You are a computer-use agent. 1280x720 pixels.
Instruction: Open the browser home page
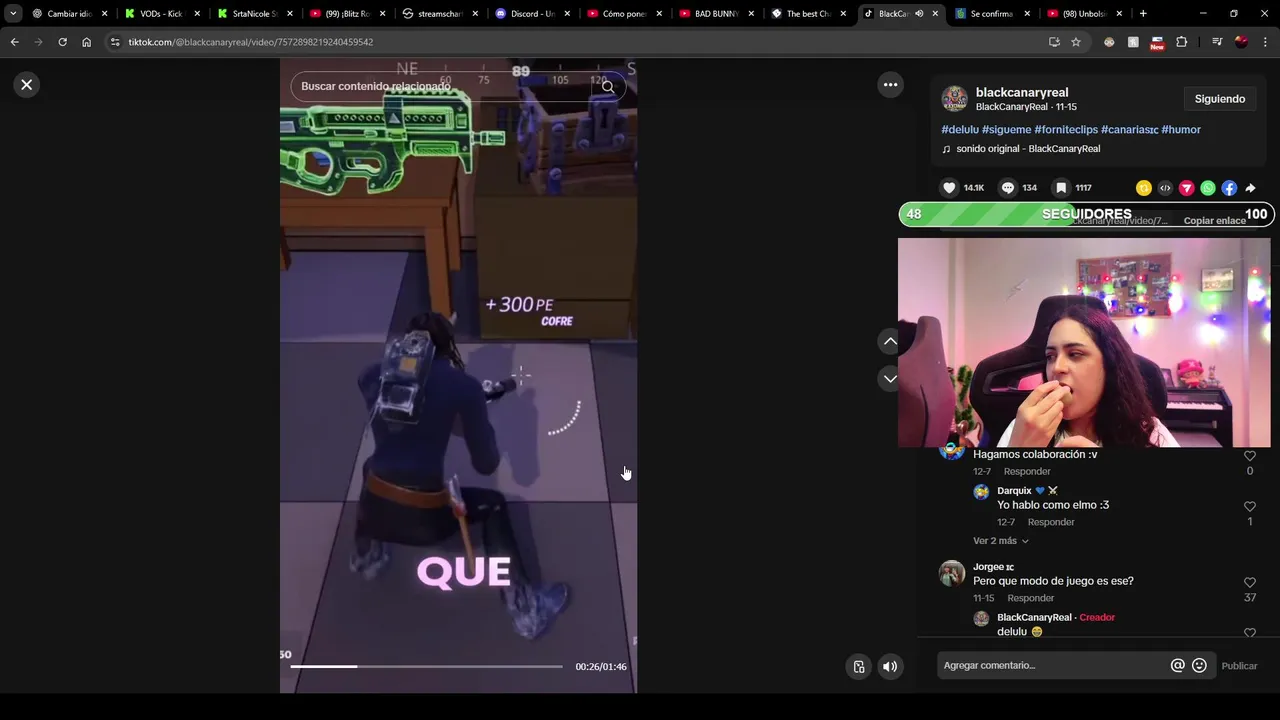[x=86, y=42]
